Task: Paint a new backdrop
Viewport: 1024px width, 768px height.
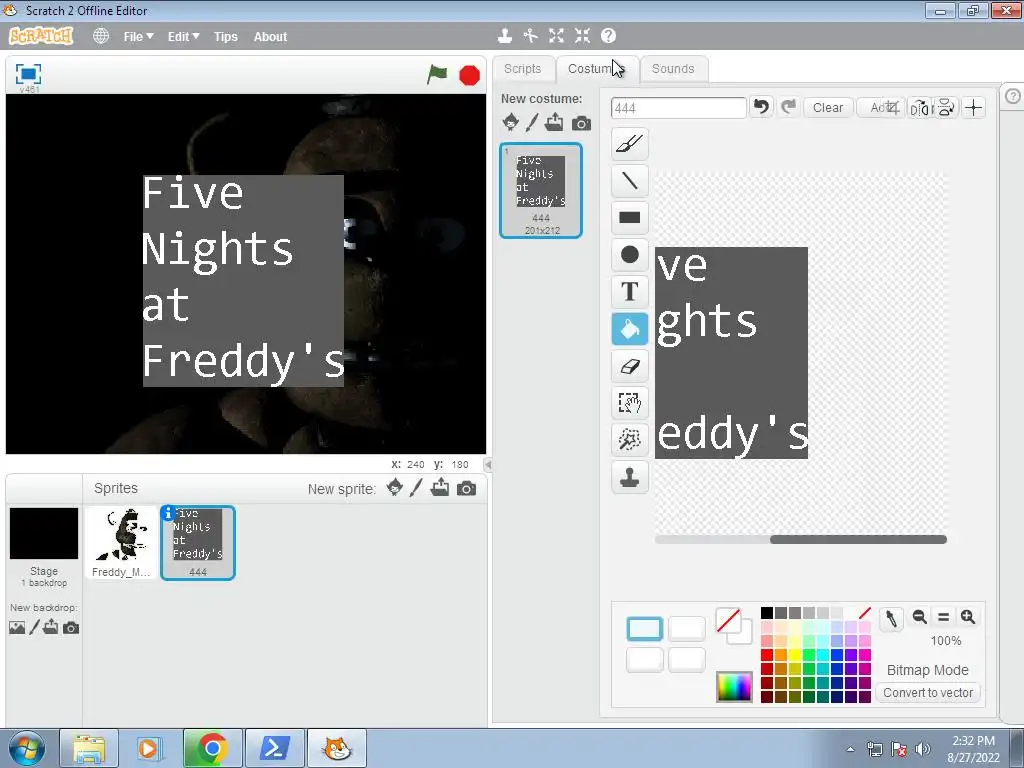Action: coord(34,628)
